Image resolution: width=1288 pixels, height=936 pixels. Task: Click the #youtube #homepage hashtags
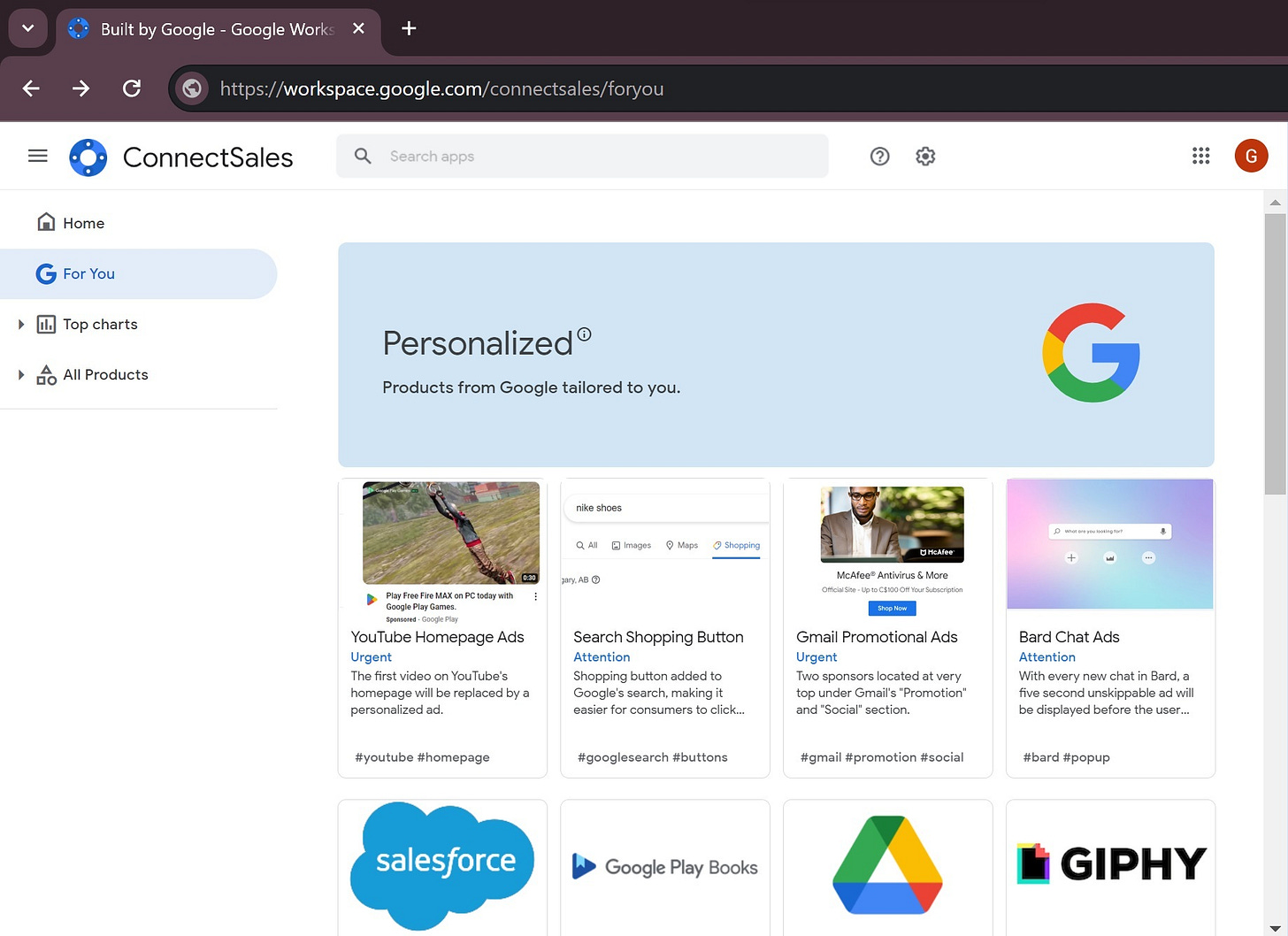pos(422,757)
